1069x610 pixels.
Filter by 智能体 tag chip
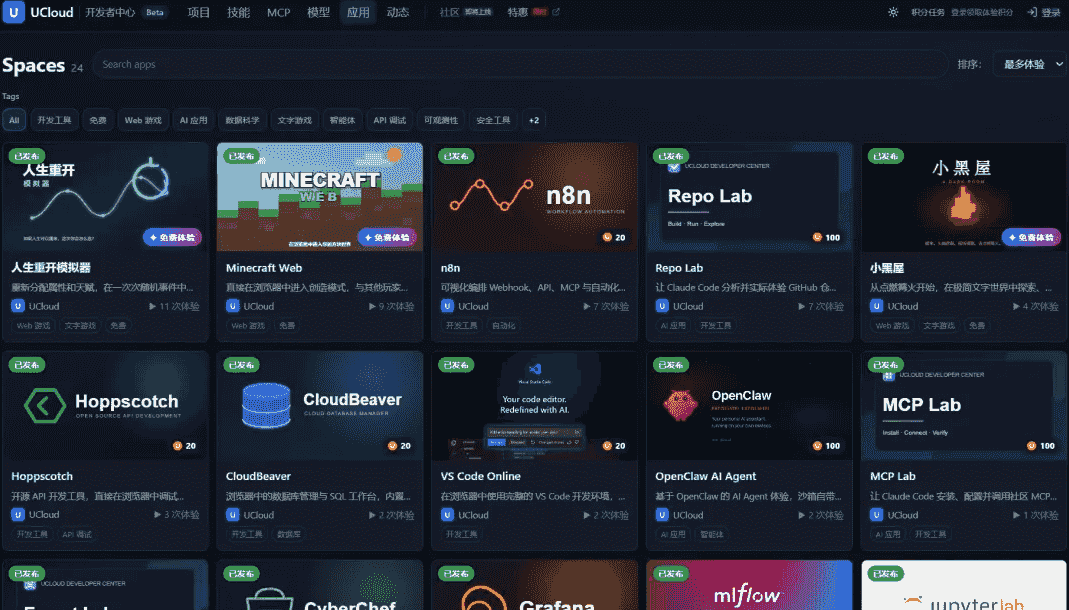342,120
